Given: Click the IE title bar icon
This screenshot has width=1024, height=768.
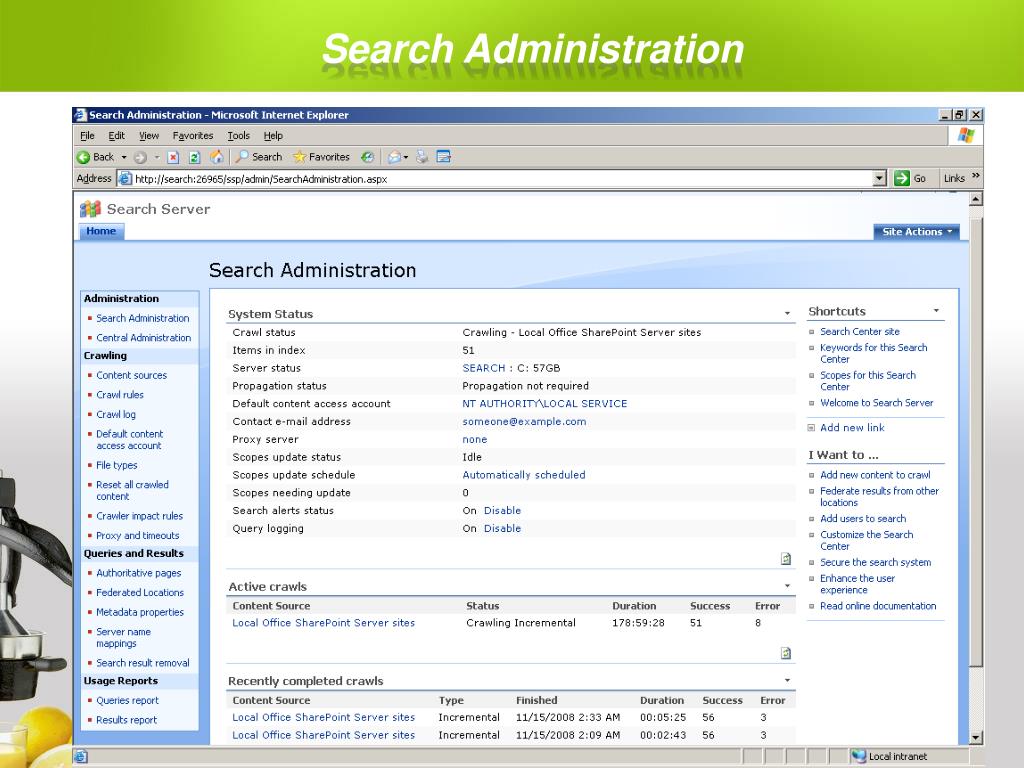Looking at the screenshot, I should [80, 115].
